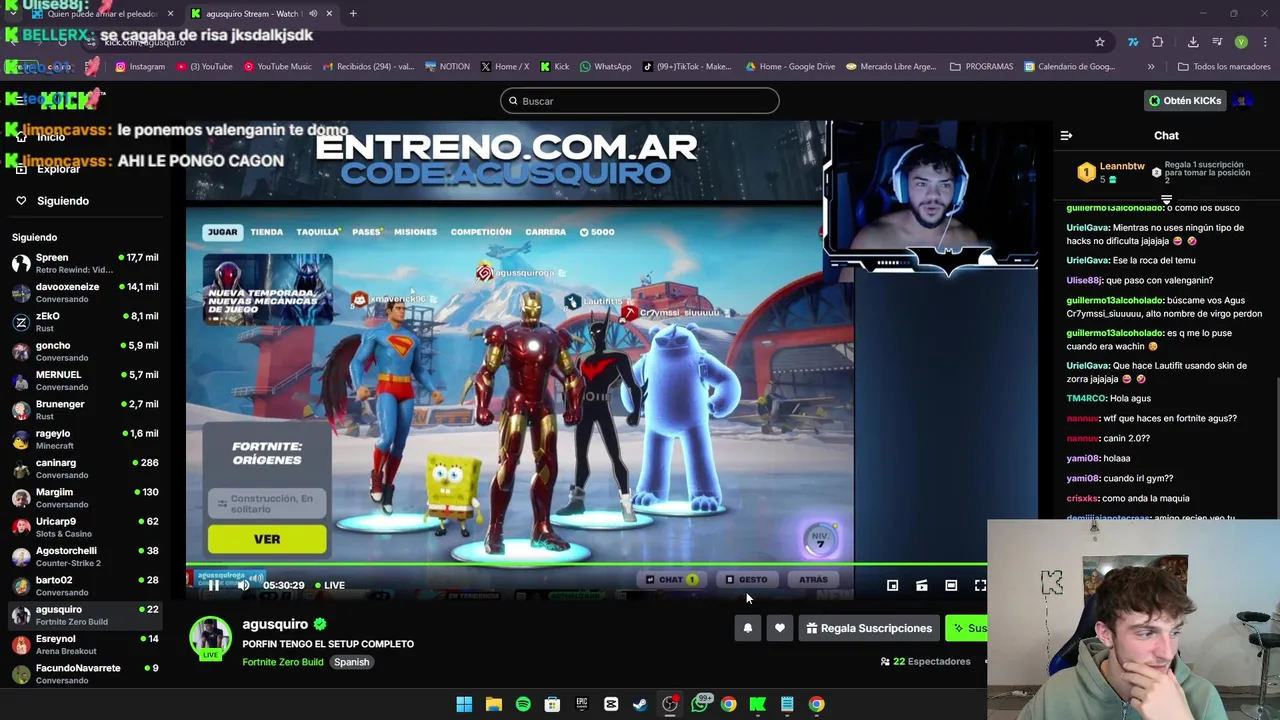Open new browser tab with plus
Screen dimensions: 1280x720
pos(353,14)
